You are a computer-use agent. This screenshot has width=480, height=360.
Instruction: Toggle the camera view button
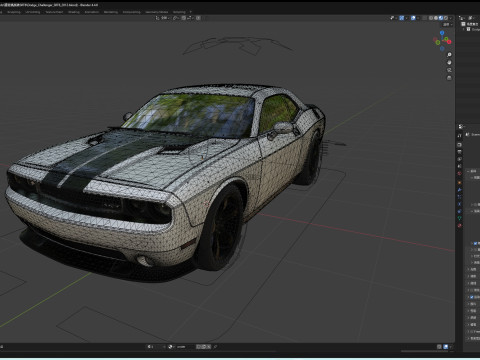pos(449,70)
